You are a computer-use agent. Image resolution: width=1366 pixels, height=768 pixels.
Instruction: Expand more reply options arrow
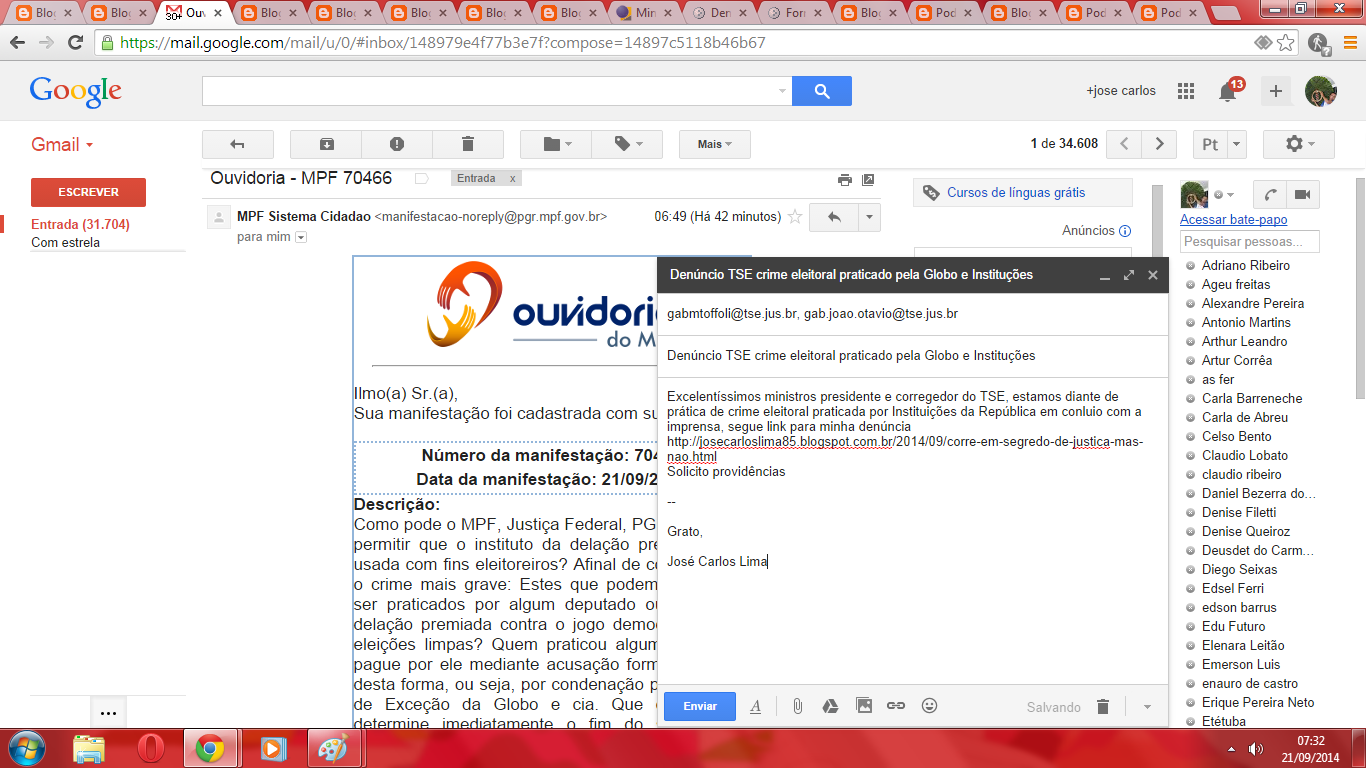(x=870, y=217)
